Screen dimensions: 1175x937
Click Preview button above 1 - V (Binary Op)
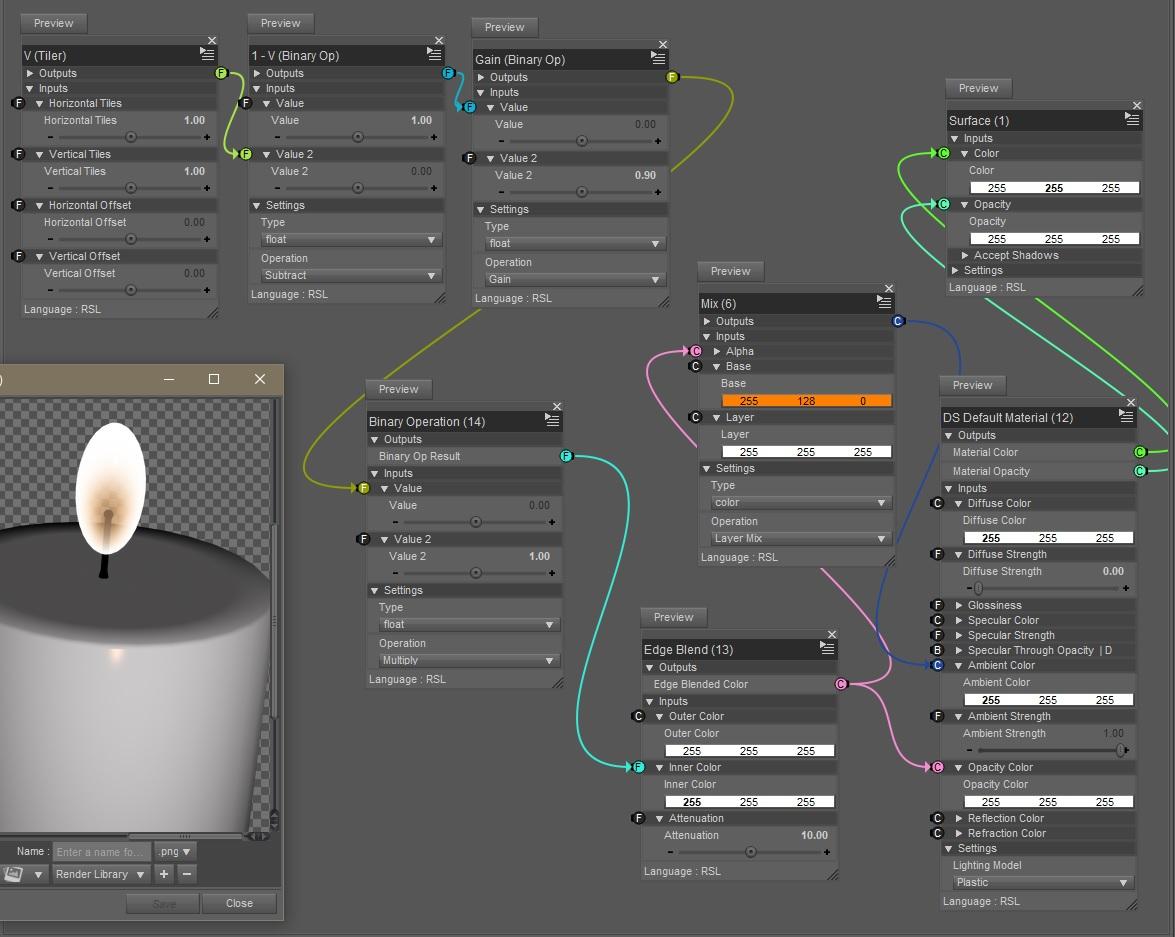pyautogui.click(x=280, y=23)
